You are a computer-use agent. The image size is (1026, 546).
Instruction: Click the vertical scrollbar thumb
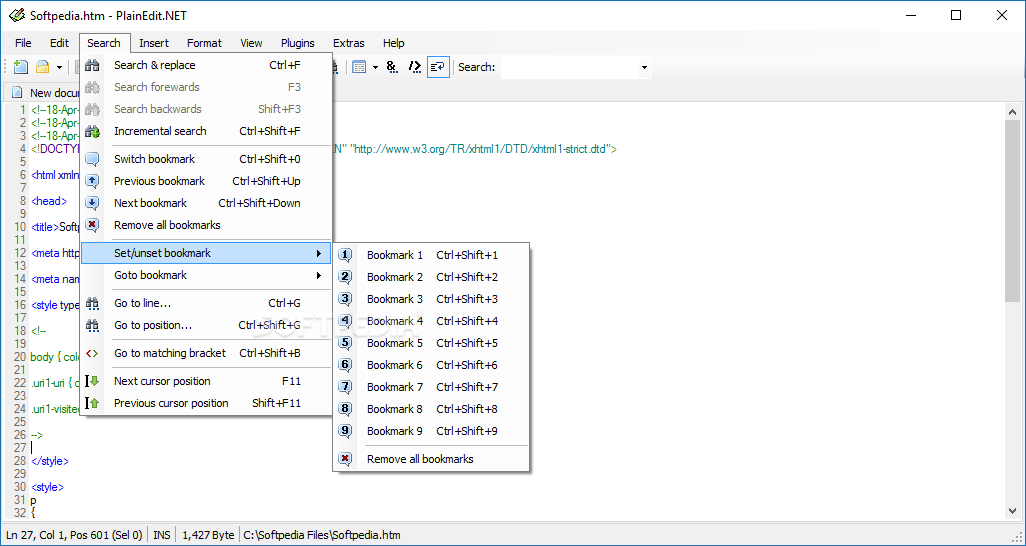tap(1012, 211)
